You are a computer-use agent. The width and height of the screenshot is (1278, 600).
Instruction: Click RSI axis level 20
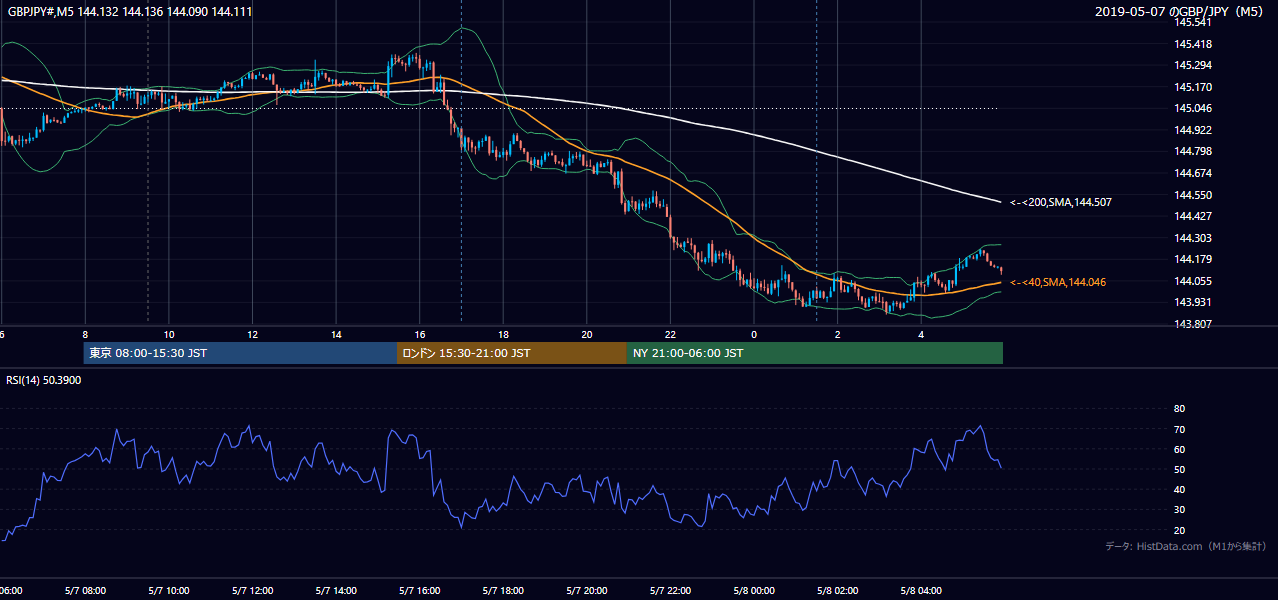coord(1179,530)
